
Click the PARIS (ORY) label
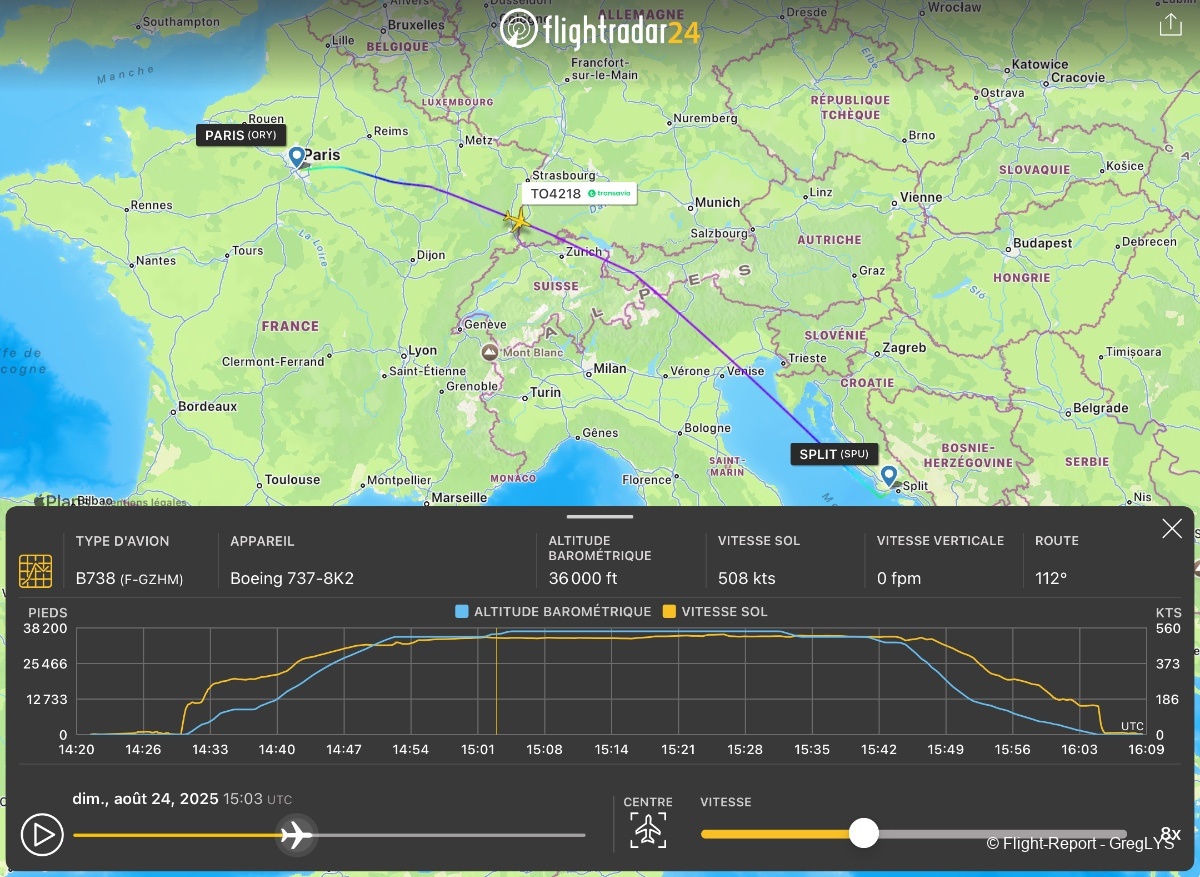pos(241,135)
